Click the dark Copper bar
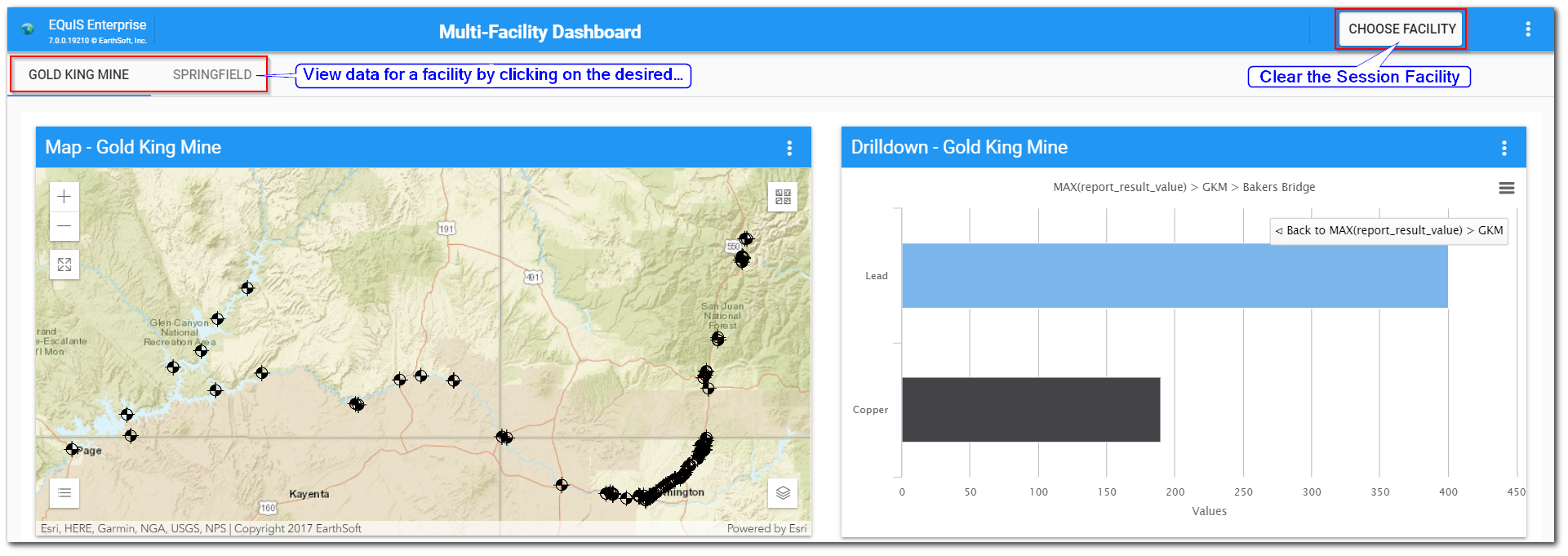 [1031, 410]
